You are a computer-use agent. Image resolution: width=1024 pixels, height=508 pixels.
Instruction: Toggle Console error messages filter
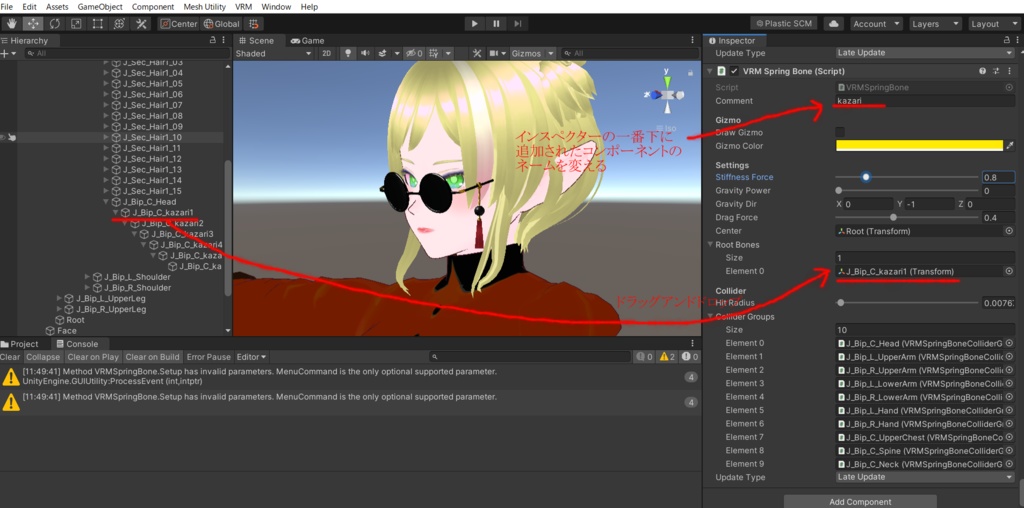(x=691, y=357)
